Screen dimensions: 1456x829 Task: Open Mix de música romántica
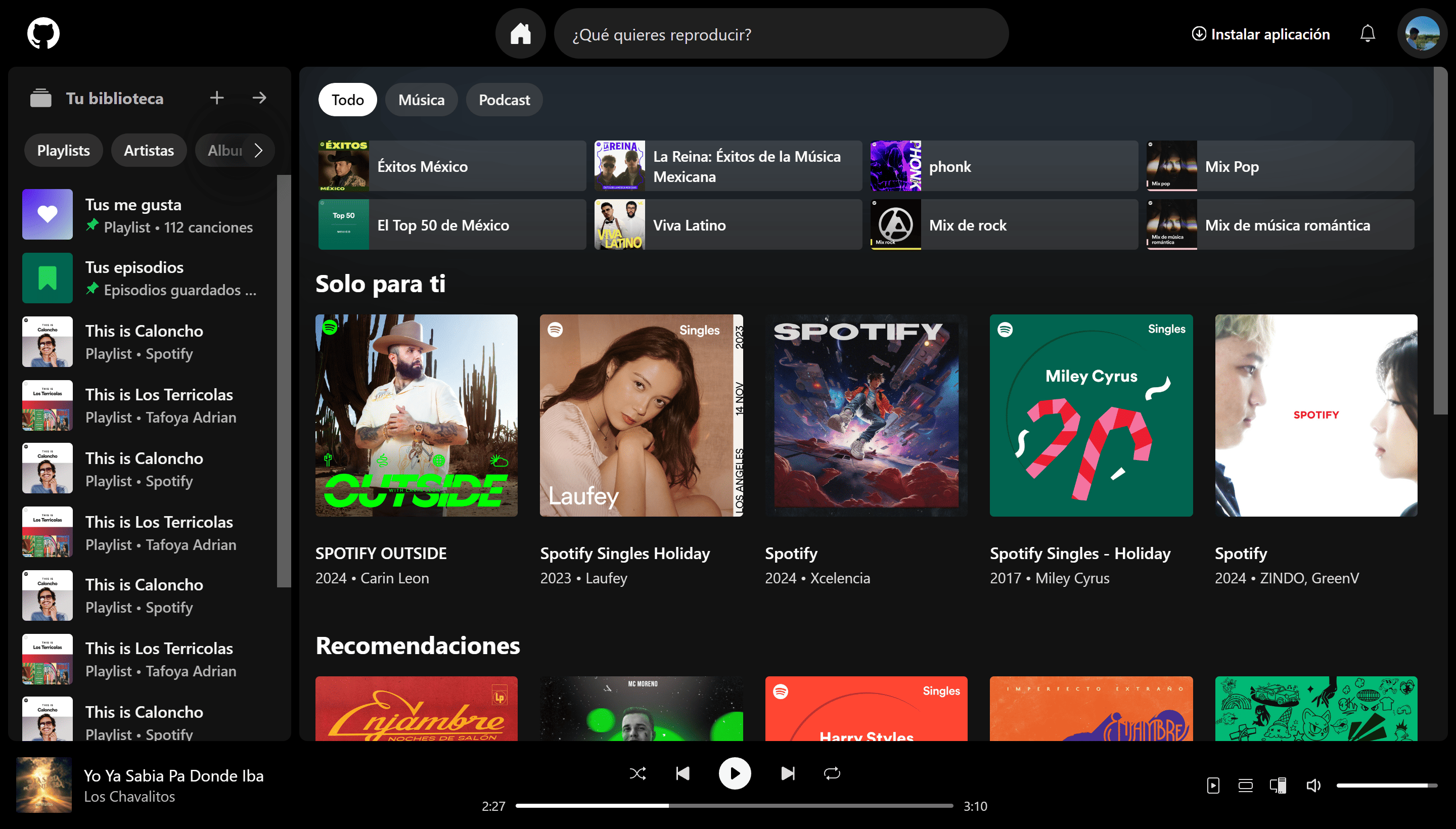tap(1280, 224)
